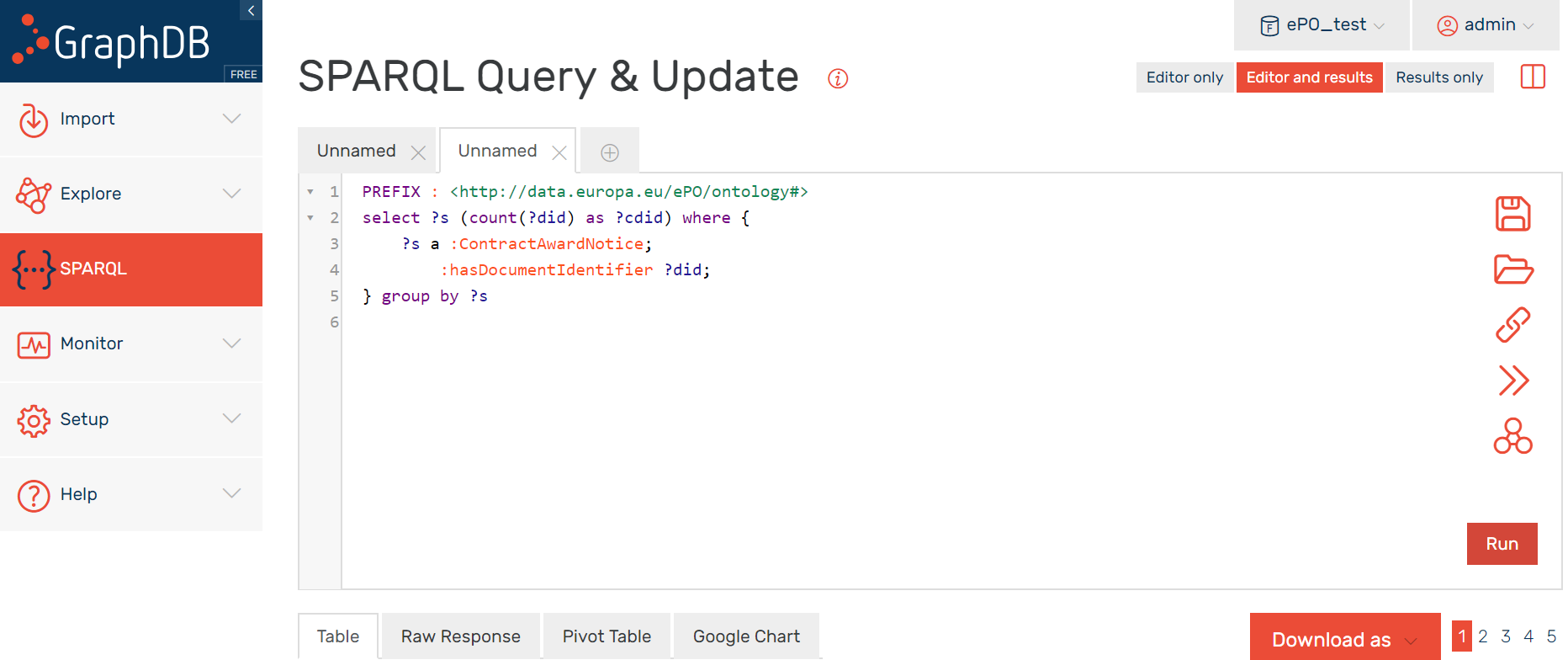Click the double-chevron hide editor icon
Image resolution: width=1568 pixels, height=660 pixels.
click(x=1513, y=381)
